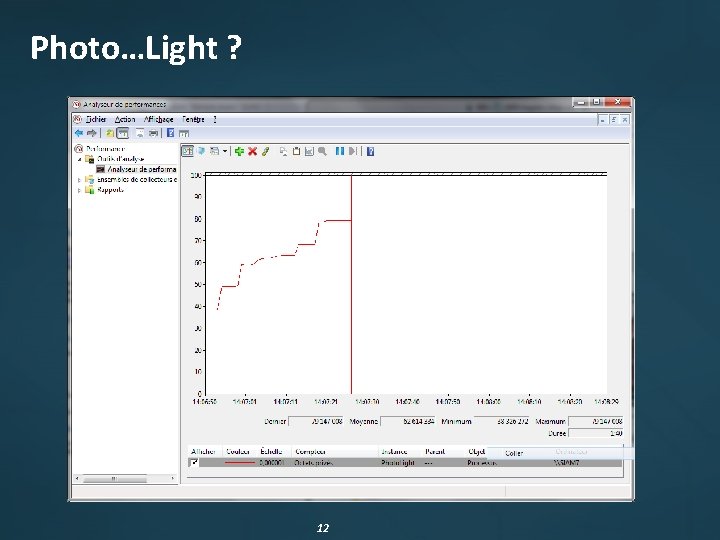This screenshot has width=720, height=540.
Task: Click the Help icon in graph toolbar
Action: pyautogui.click(x=371, y=151)
